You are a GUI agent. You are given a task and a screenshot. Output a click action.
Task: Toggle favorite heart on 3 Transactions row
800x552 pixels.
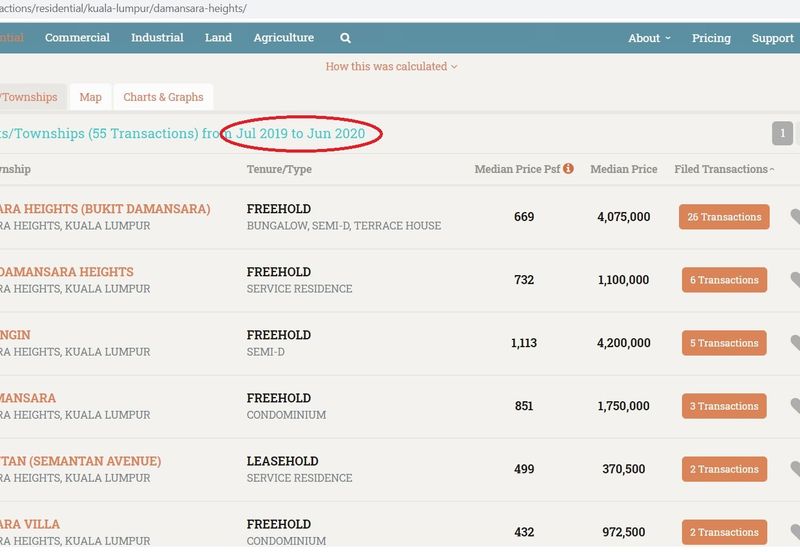click(795, 406)
